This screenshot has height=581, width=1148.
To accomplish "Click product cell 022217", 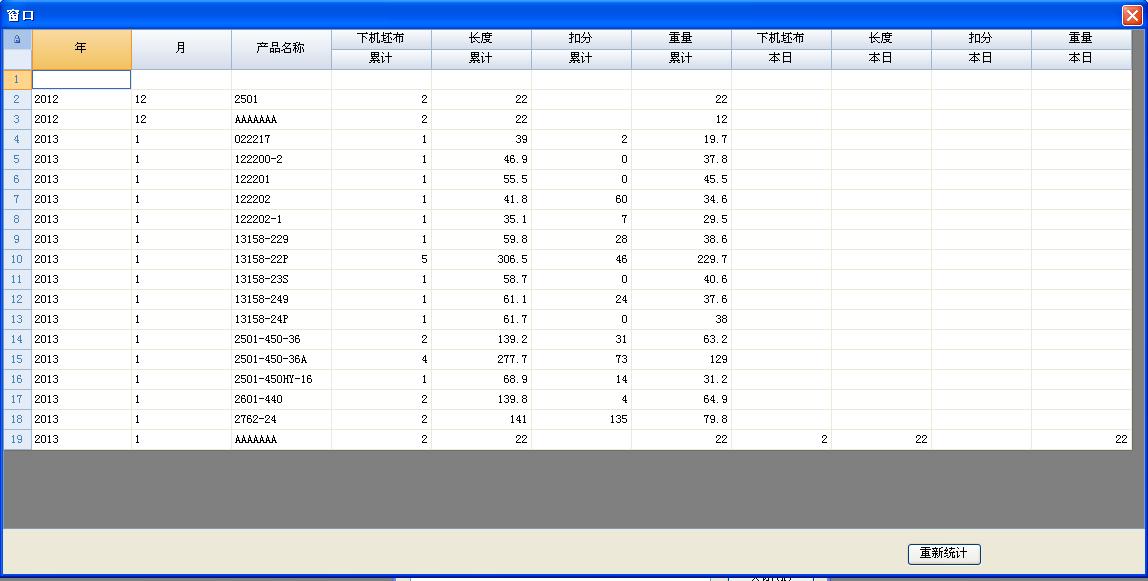I will point(281,139).
